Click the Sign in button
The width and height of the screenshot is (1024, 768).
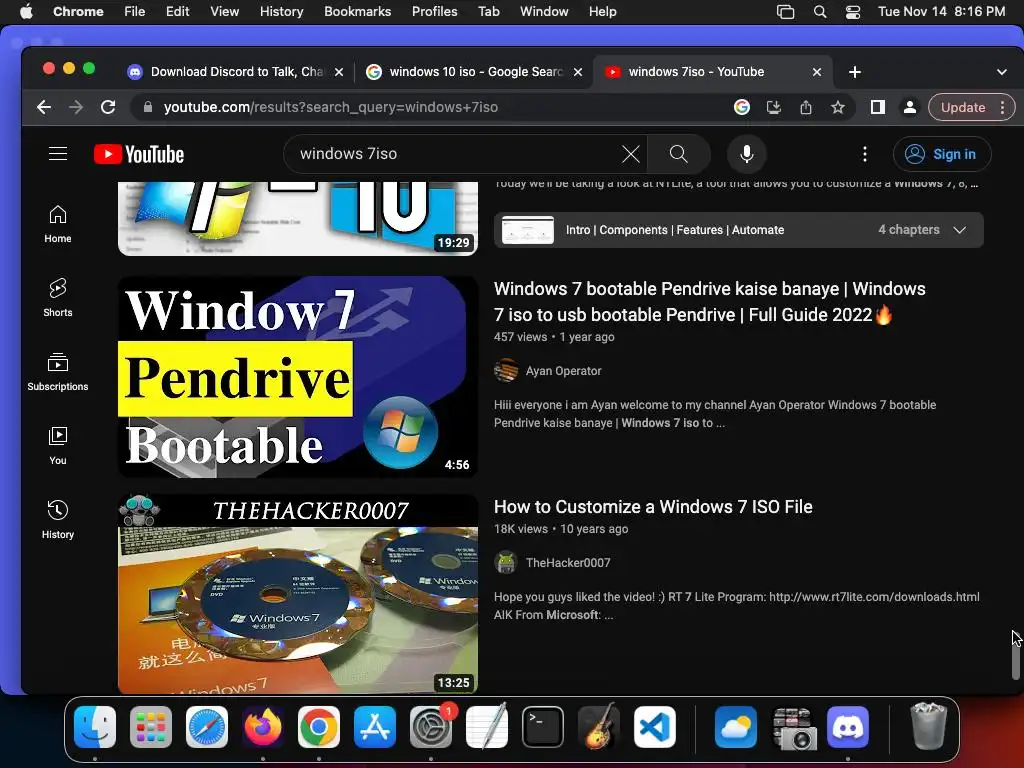[942, 154]
